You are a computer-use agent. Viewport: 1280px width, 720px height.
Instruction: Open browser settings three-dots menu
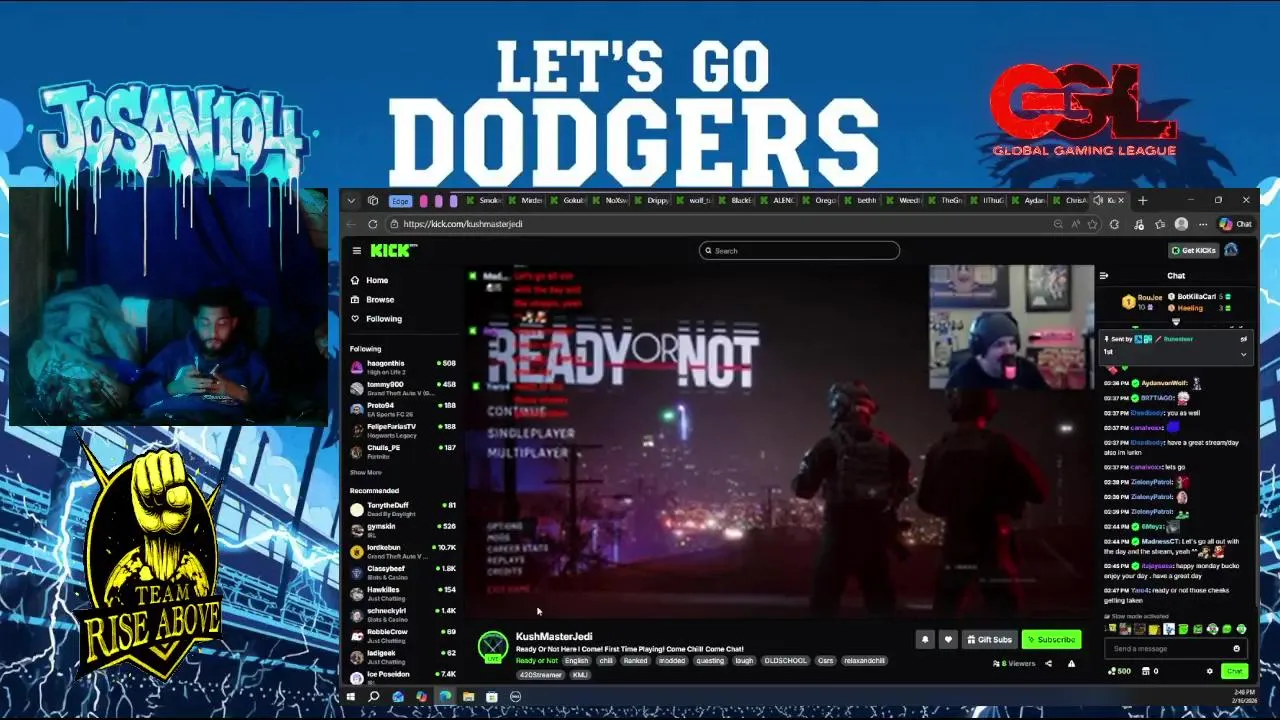pyautogui.click(x=1202, y=224)
